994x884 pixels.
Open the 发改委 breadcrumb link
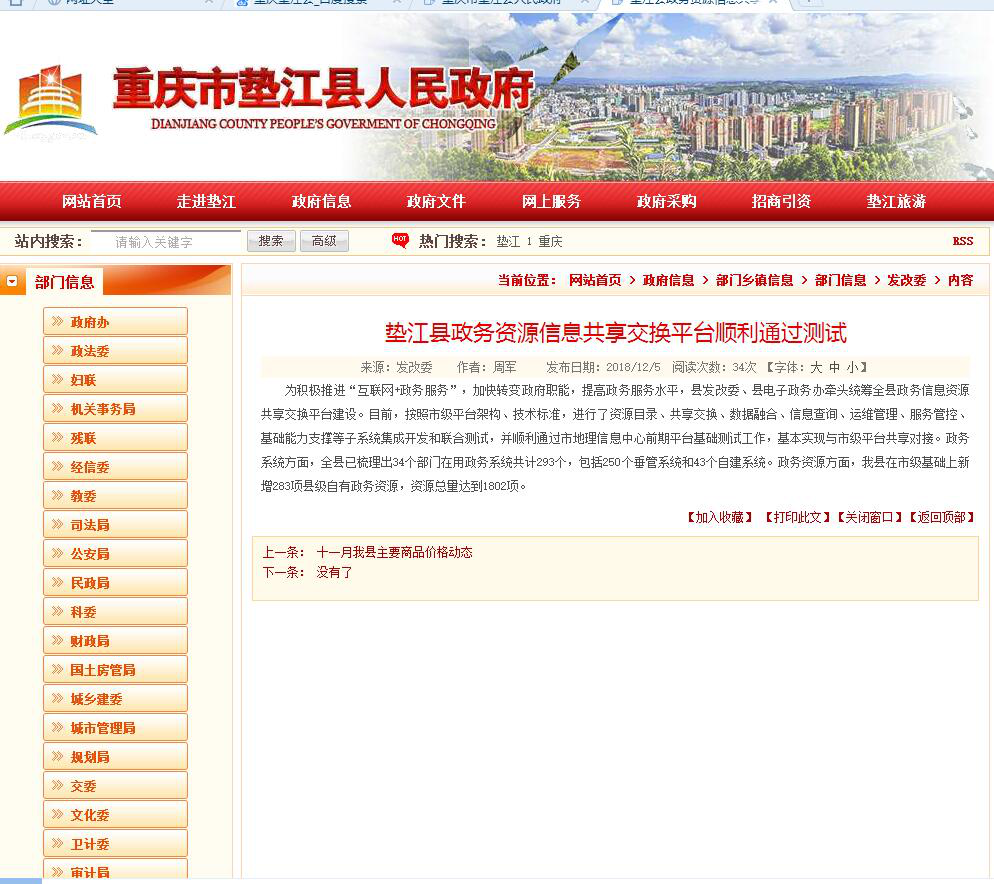(x=905, y=280)
